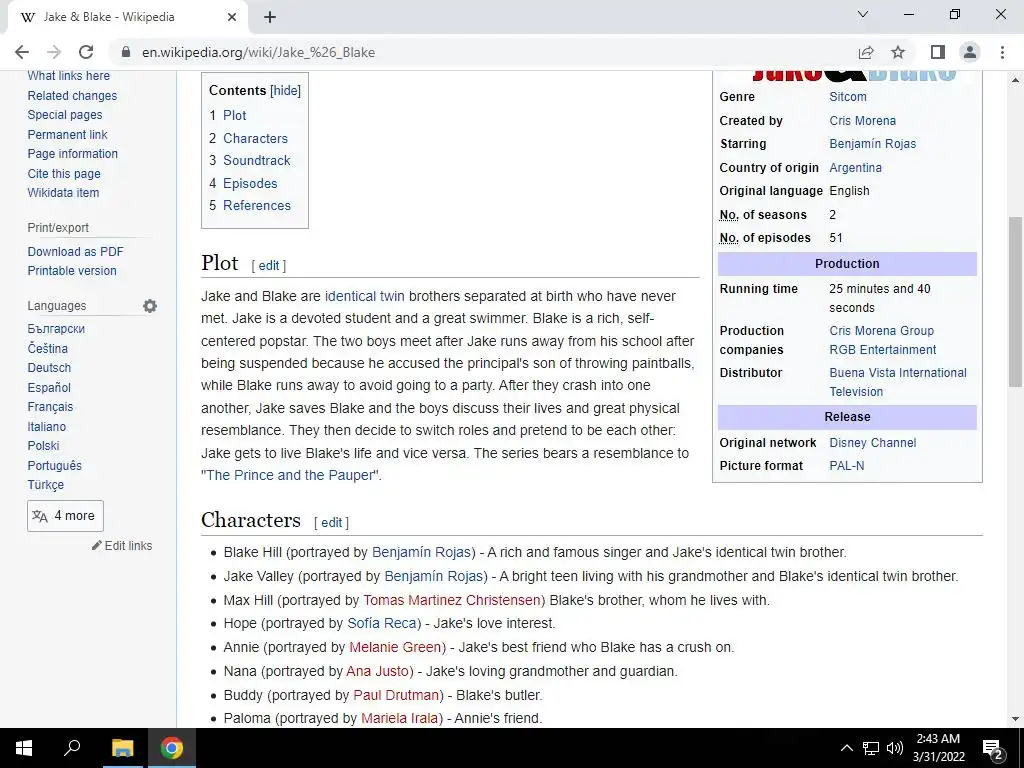1024x768 pixels.
Task: Open taskbar search magnifier
Action: click(72, 748)
